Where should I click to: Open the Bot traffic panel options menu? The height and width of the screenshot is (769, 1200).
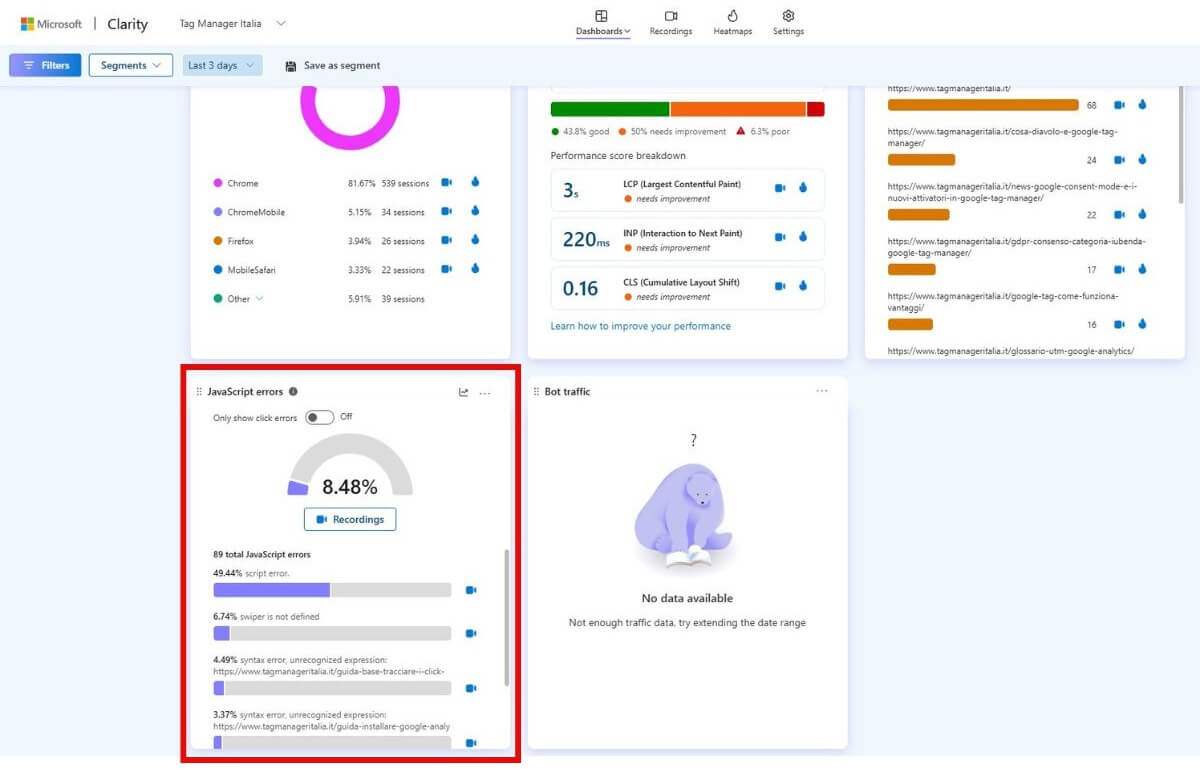point(822,391)
